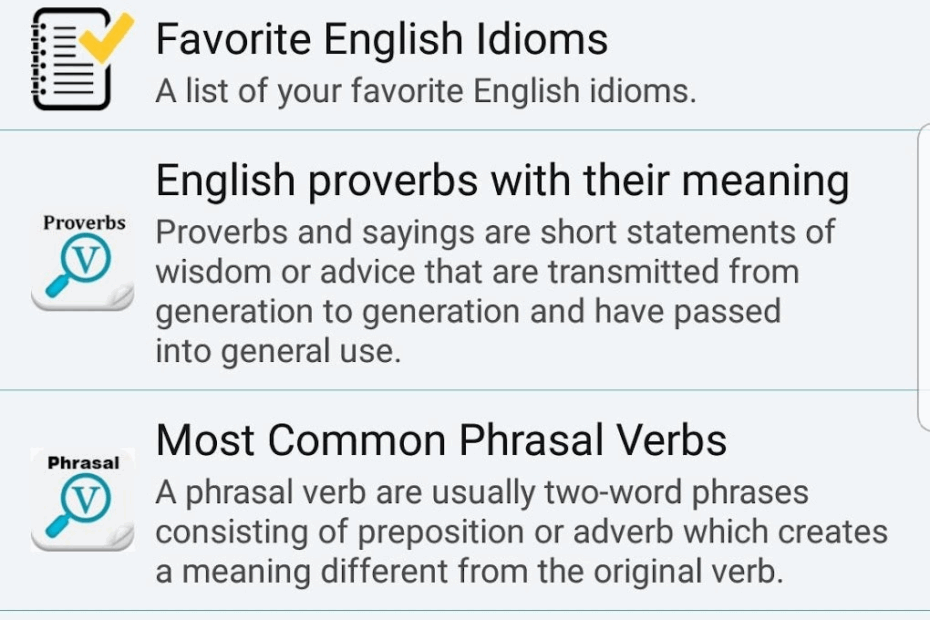Click the Proverbs label above the magnifier

82,222
